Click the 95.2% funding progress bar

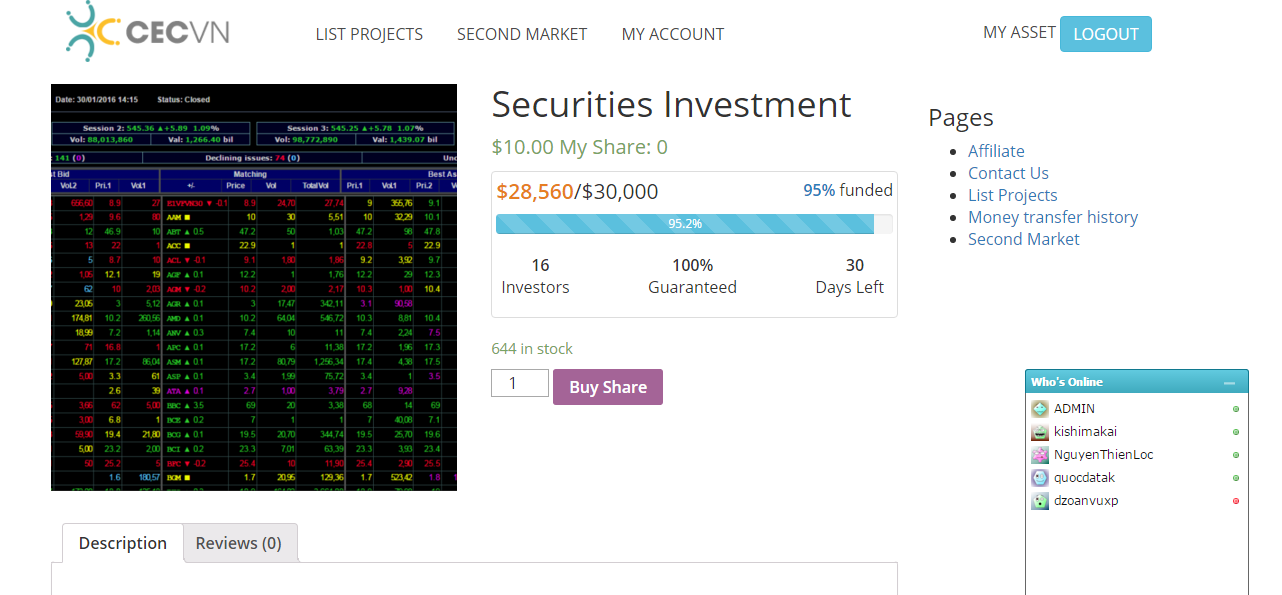[685, 224]
